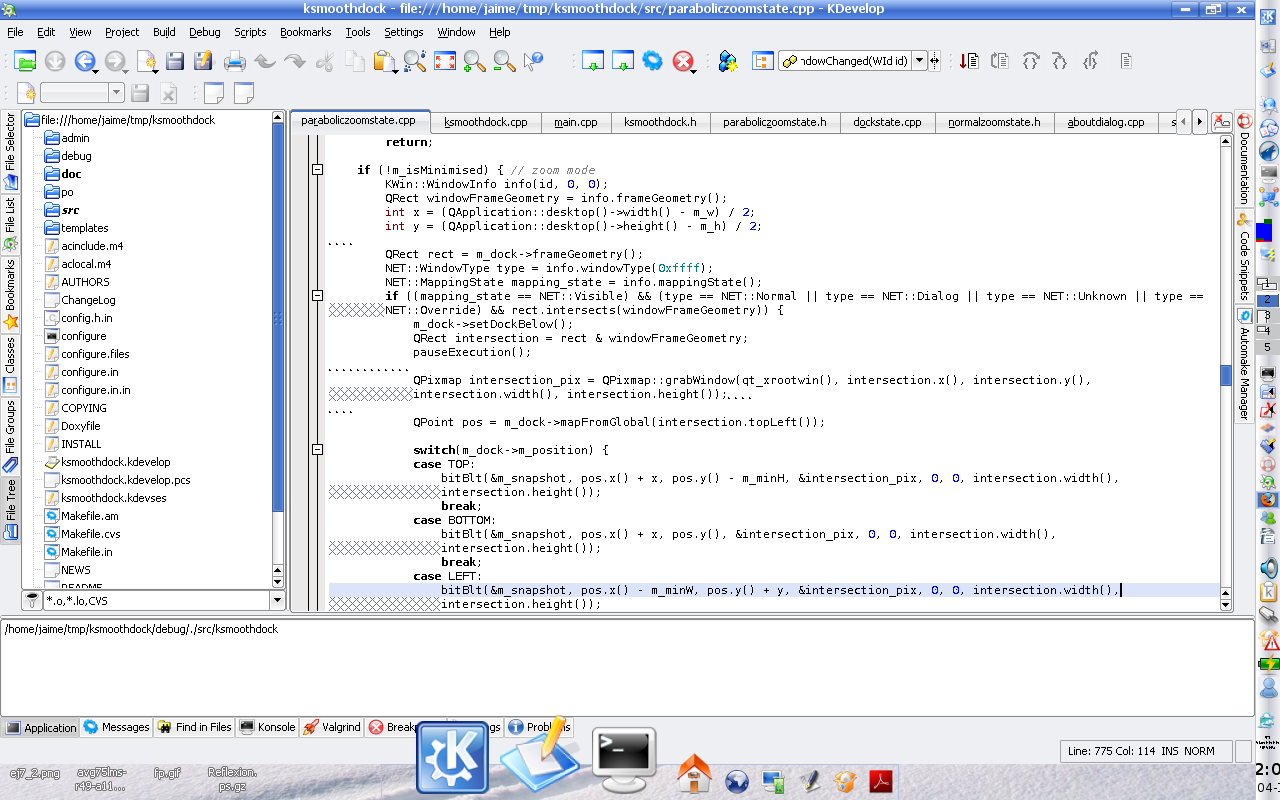Click the Paste clipboard icon

click(x=384, y=61)
